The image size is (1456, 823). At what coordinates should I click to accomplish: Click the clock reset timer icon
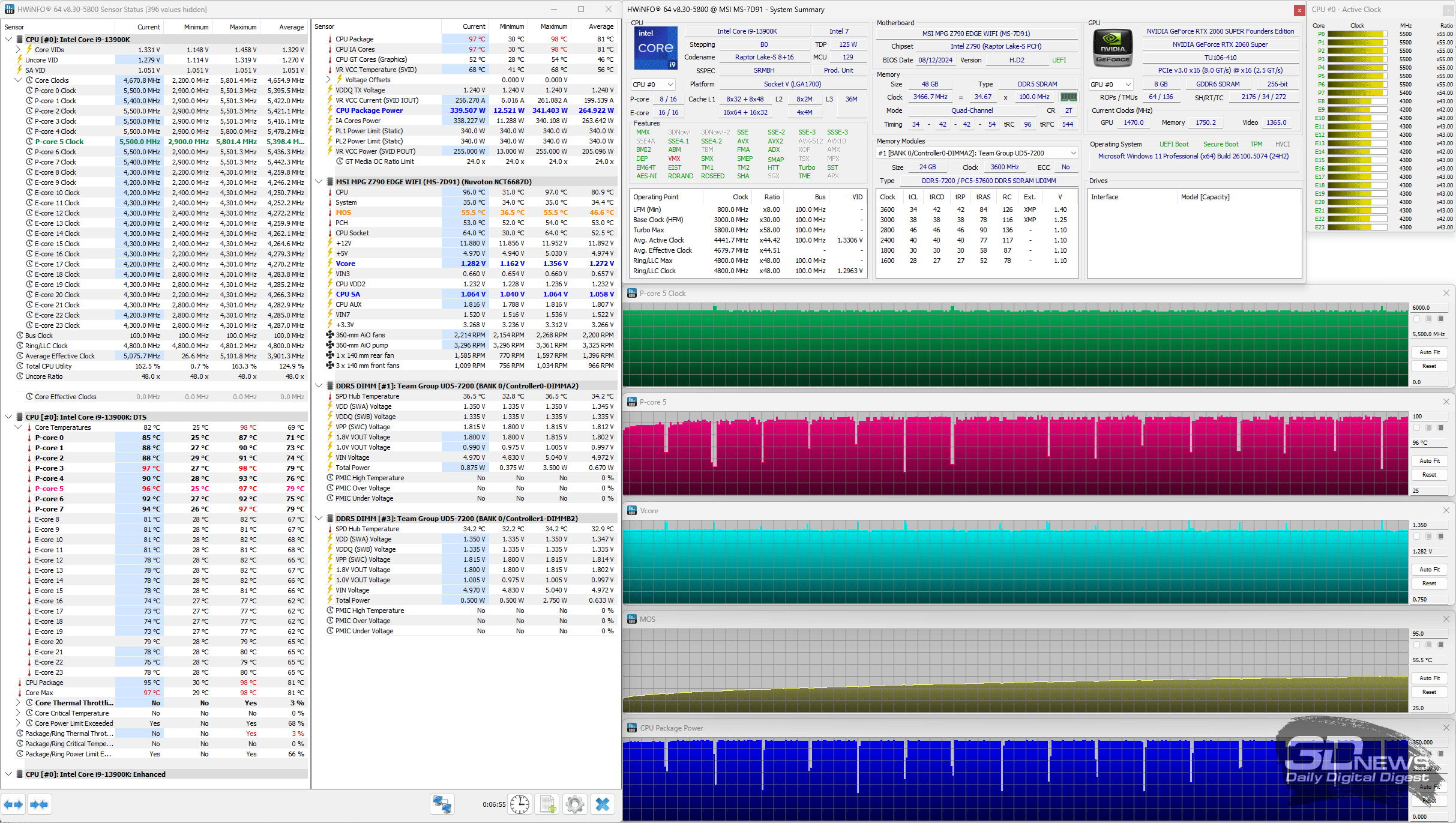520,804
